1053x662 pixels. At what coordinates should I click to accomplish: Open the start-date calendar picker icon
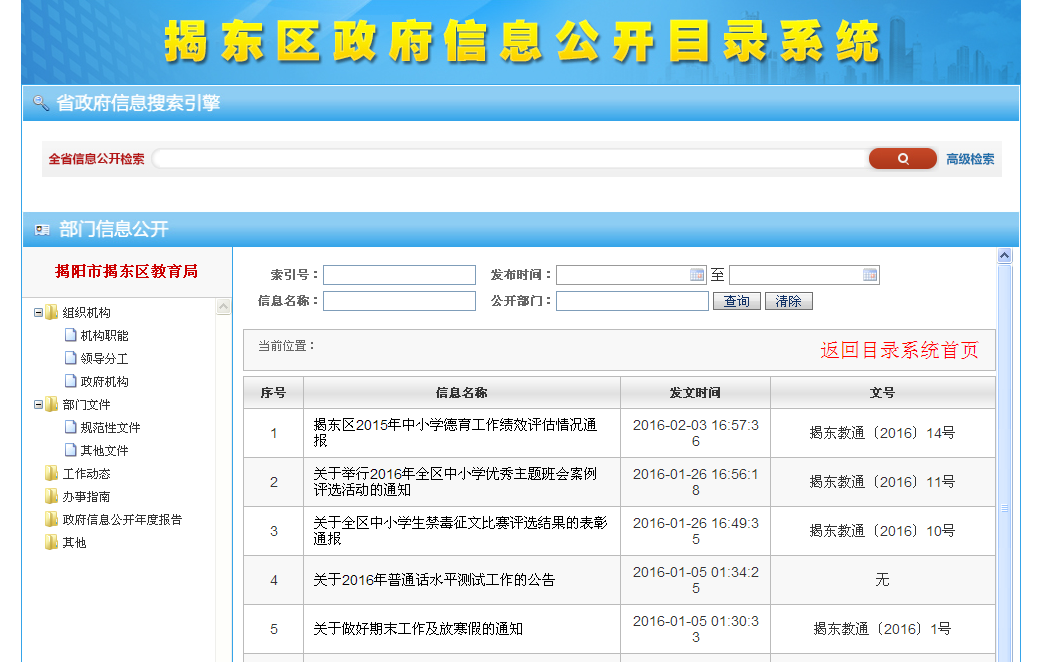[697, 275]
